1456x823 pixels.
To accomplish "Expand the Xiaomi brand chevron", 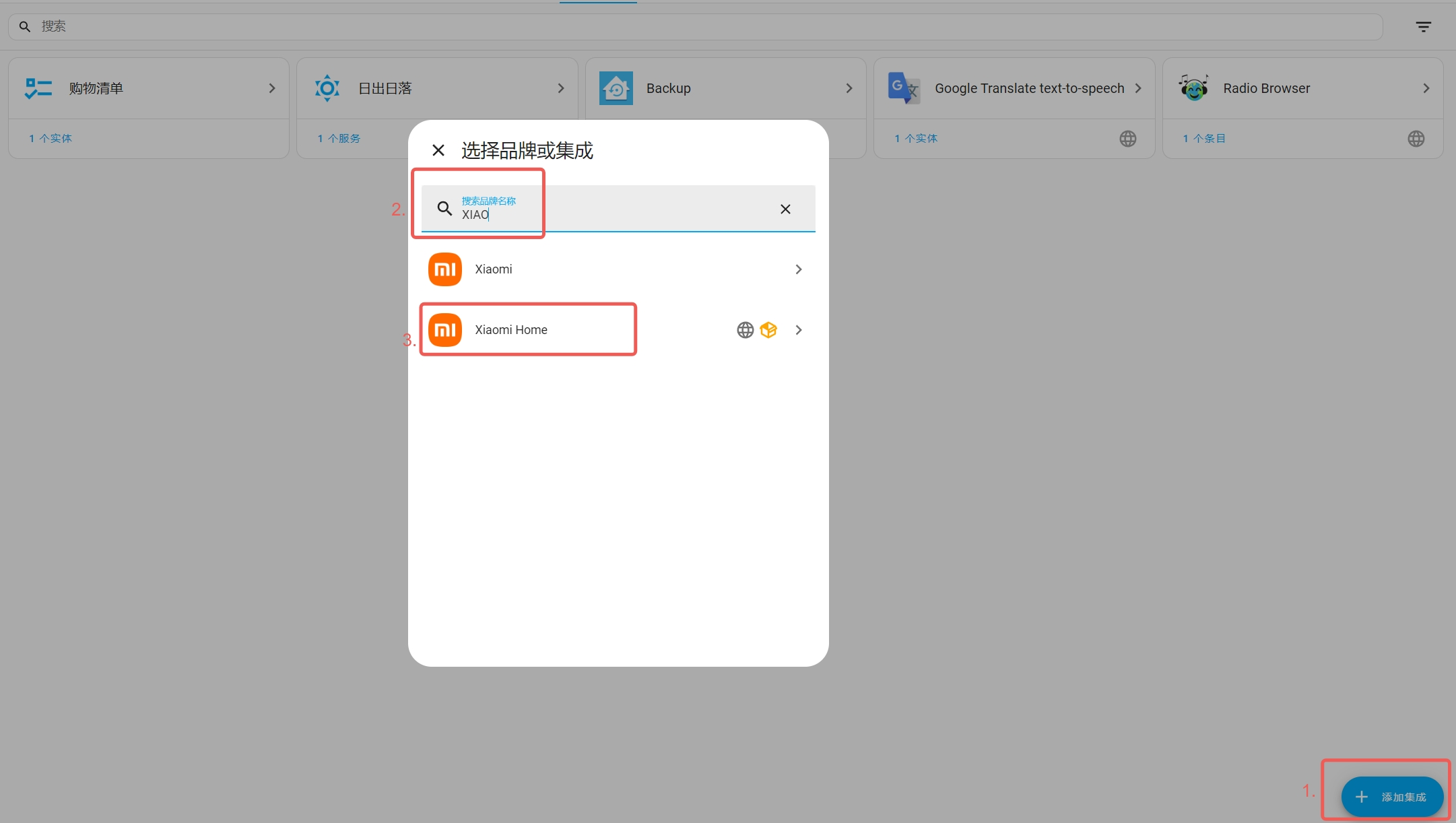I will (x=799, y=269).
